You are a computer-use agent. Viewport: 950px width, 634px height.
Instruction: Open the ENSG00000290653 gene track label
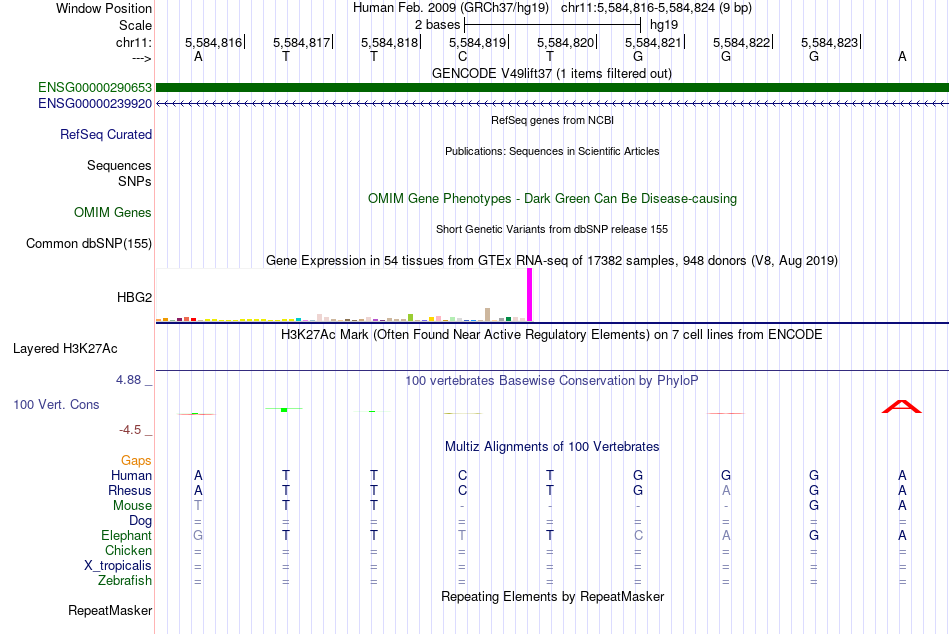tap(95, 88)
